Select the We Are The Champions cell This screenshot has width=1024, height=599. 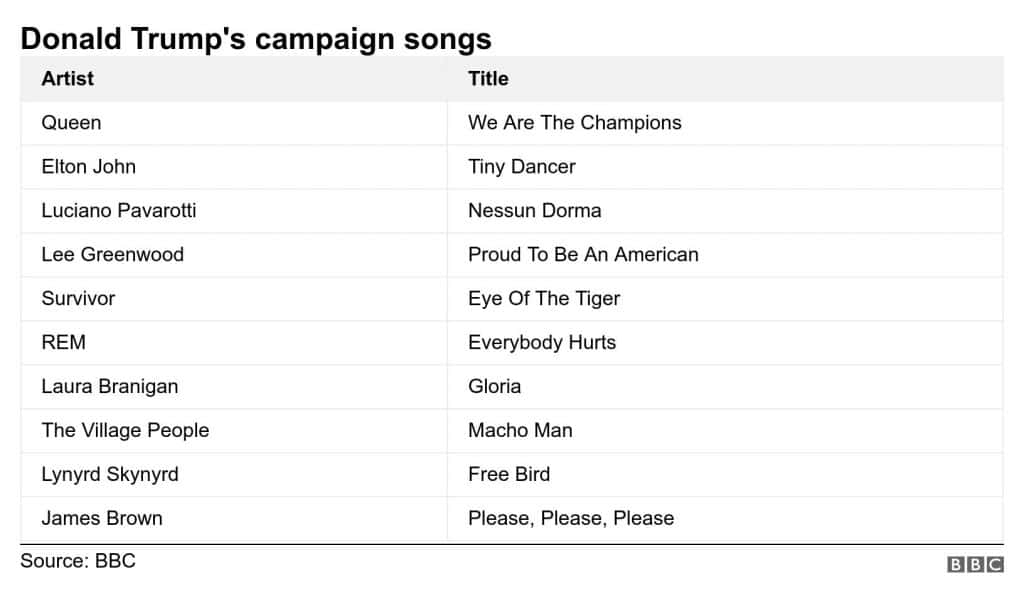coord(574,123)
